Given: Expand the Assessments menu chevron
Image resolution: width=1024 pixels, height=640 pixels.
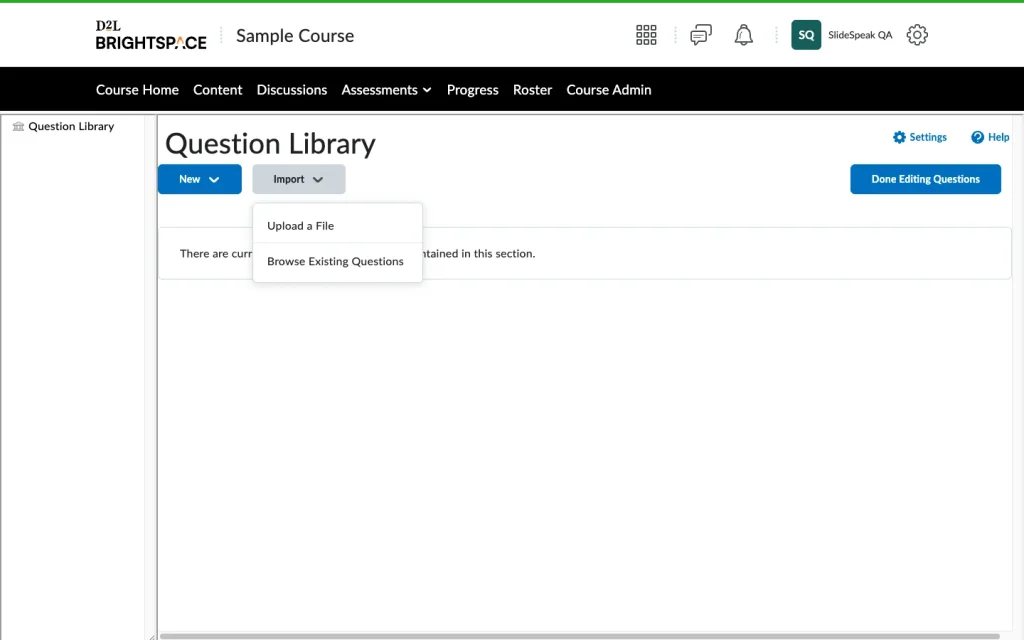Looking at the screenshot, I should coord(427,90).
